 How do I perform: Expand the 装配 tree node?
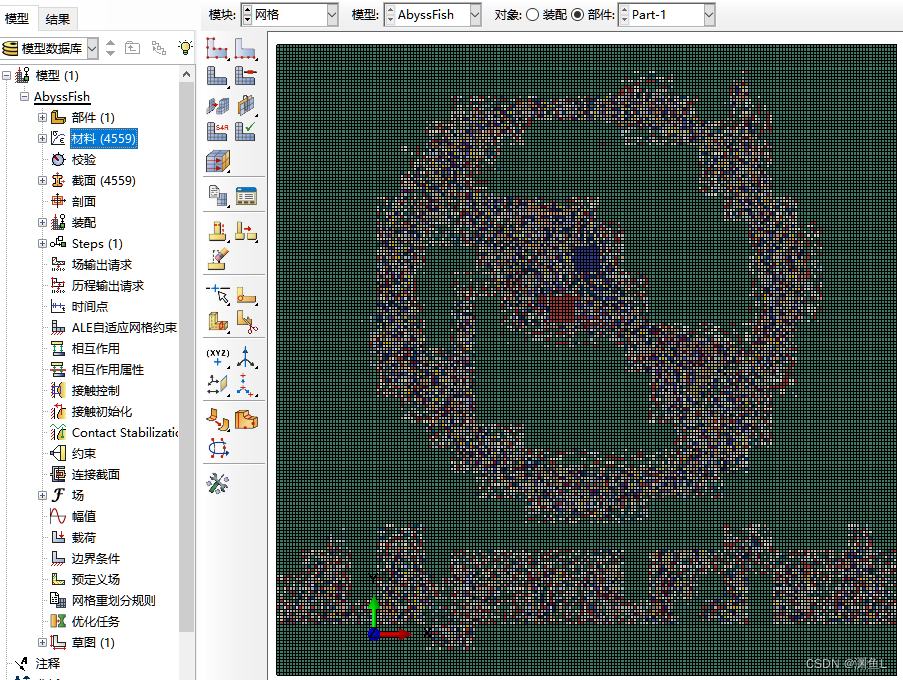[42, 222]
